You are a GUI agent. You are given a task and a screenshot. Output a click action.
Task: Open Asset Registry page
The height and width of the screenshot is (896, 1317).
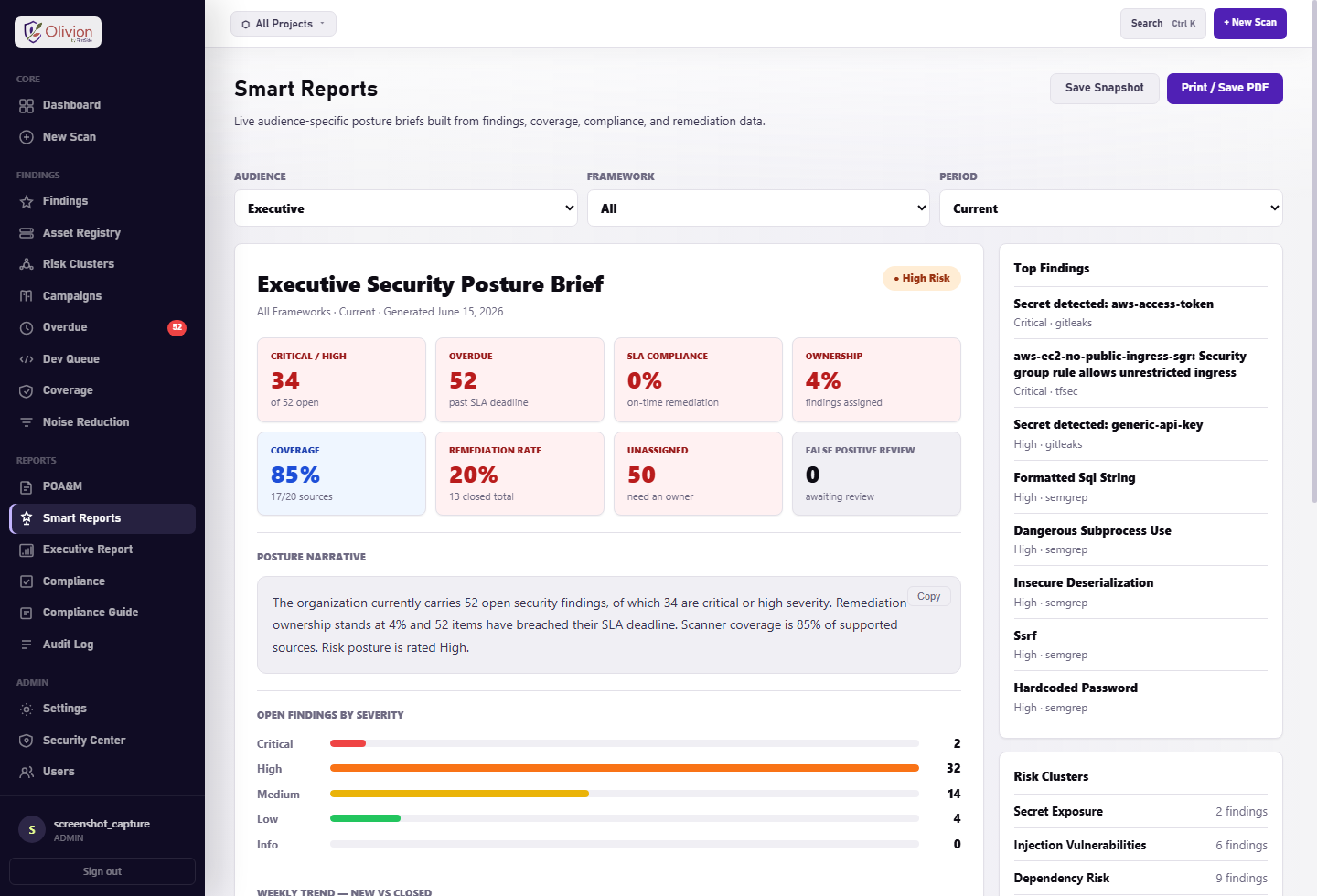point(102,233)
